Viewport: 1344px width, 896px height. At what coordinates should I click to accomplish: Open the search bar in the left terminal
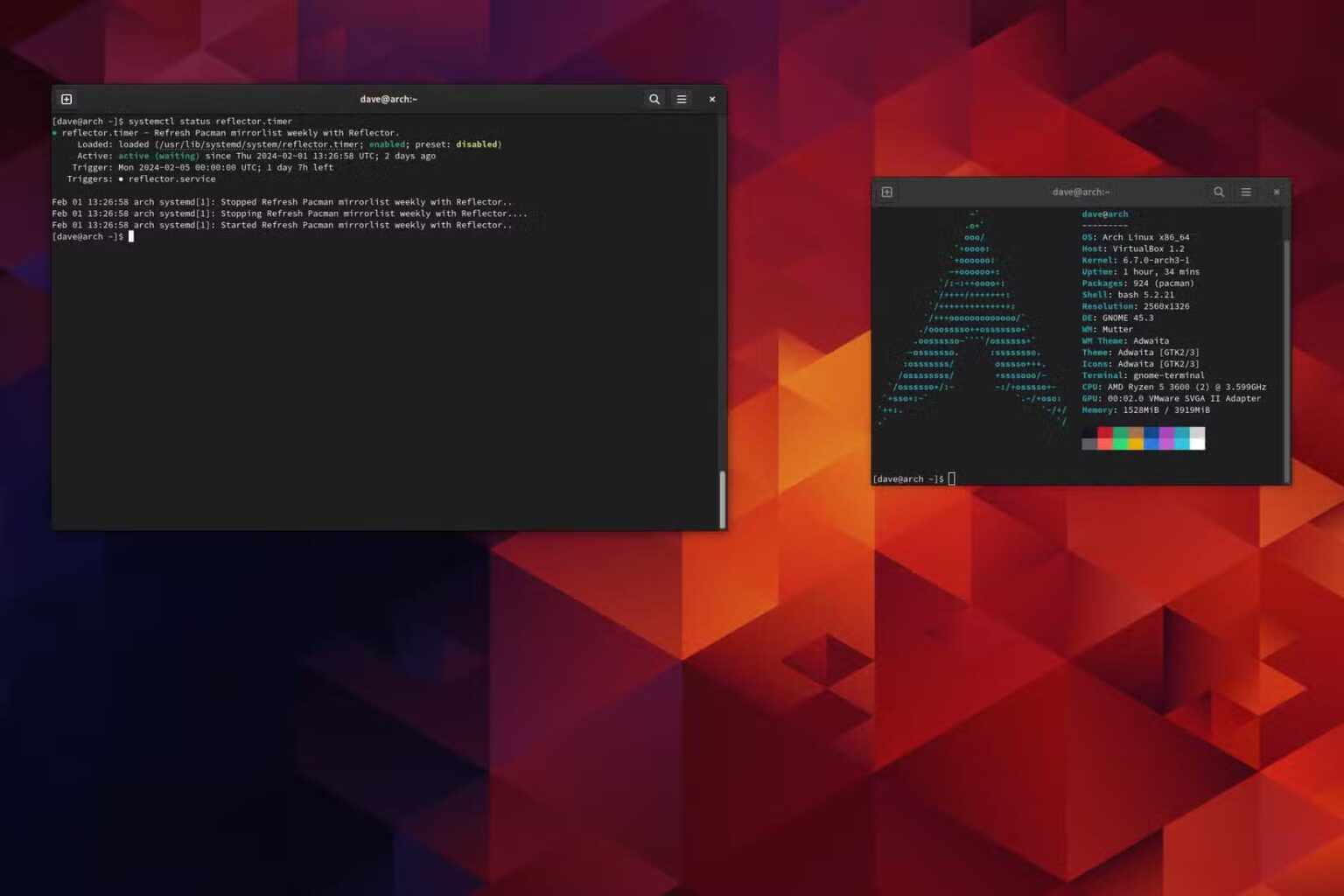654,98
